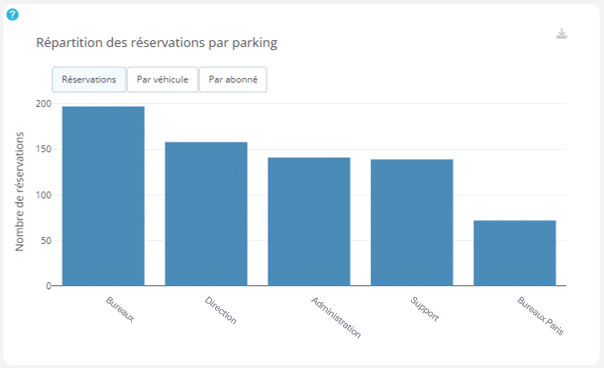Click the Direction axis label
This screenshot has height=368, width=604.
pyautogui.click(x=220, y=310)
